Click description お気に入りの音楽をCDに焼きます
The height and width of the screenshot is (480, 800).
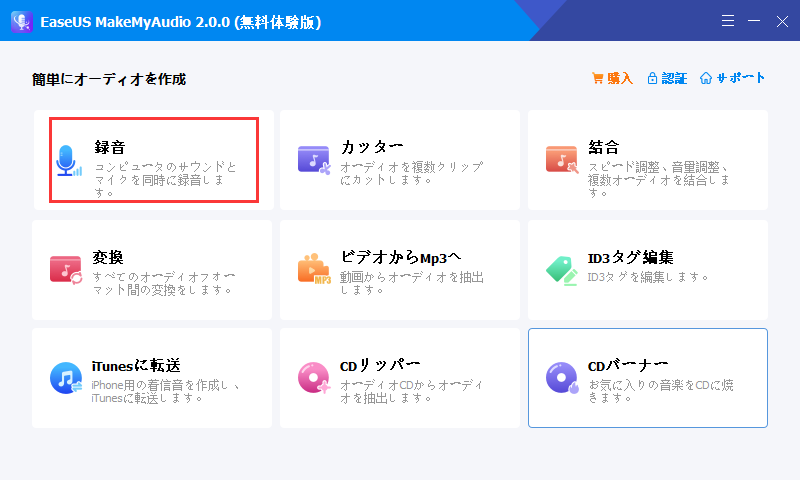tap(661, 391)
